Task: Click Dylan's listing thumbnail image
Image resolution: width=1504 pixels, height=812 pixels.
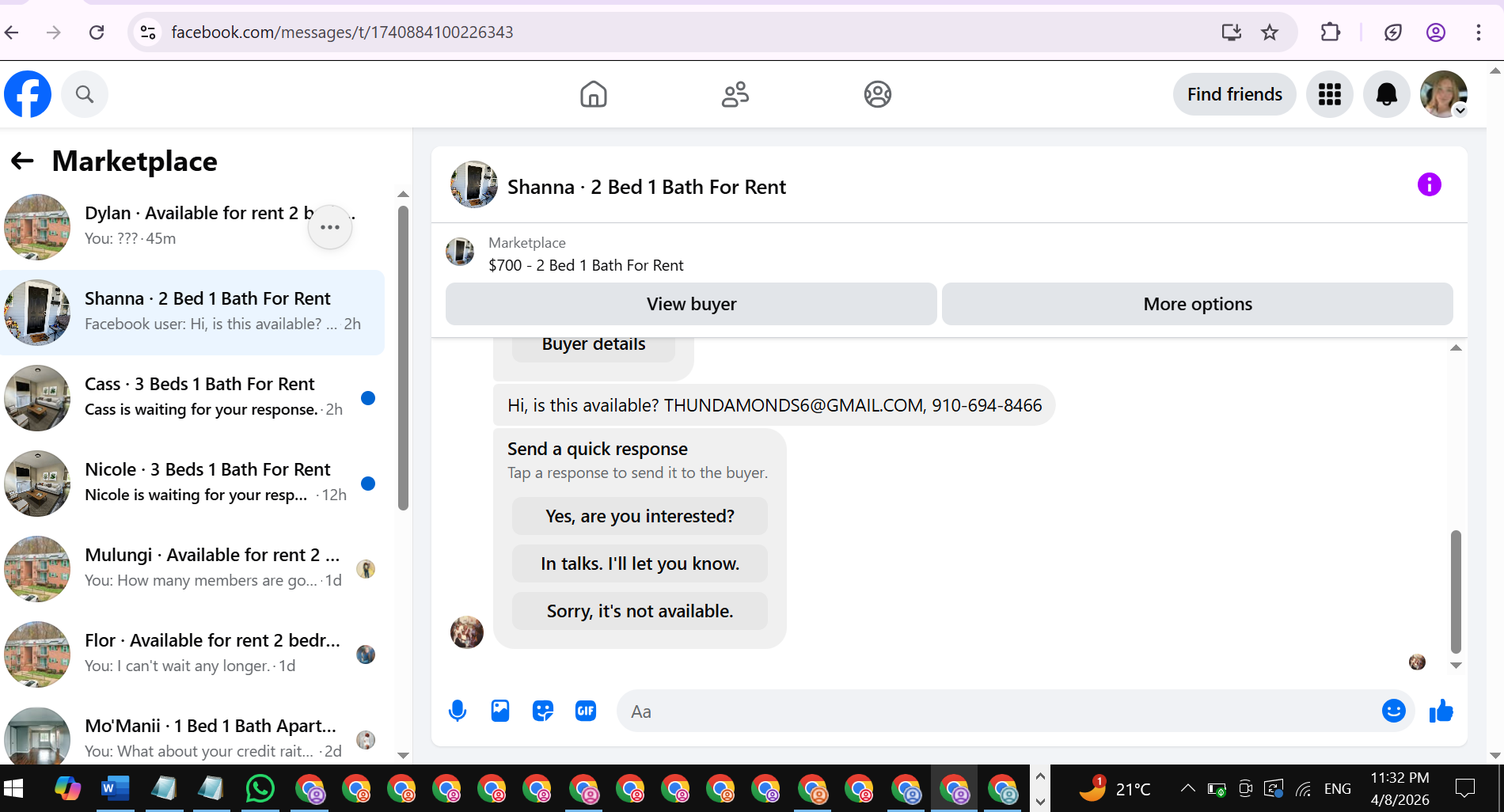Action: (37, 227)
